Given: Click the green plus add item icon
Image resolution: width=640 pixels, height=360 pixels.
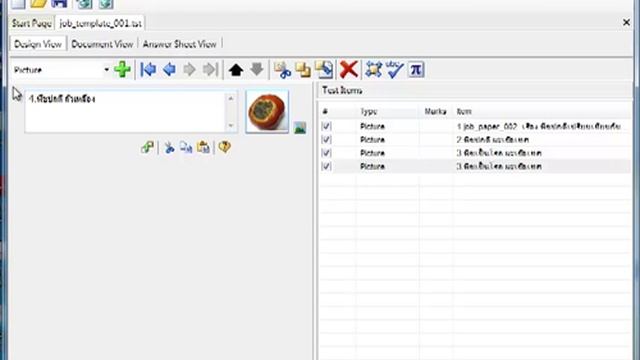Looking at the screenshot, I should tap(122, 69).
